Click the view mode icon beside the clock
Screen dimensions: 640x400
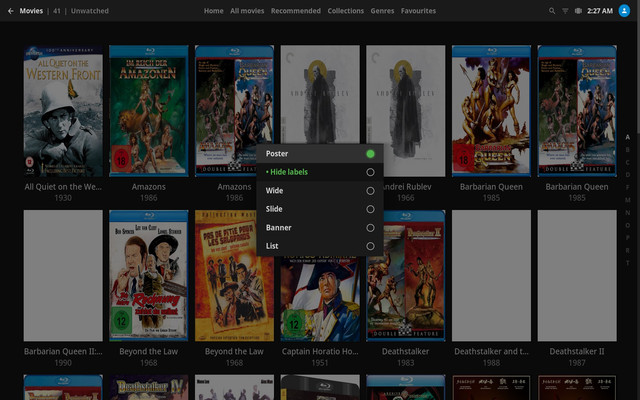point(578,11)
